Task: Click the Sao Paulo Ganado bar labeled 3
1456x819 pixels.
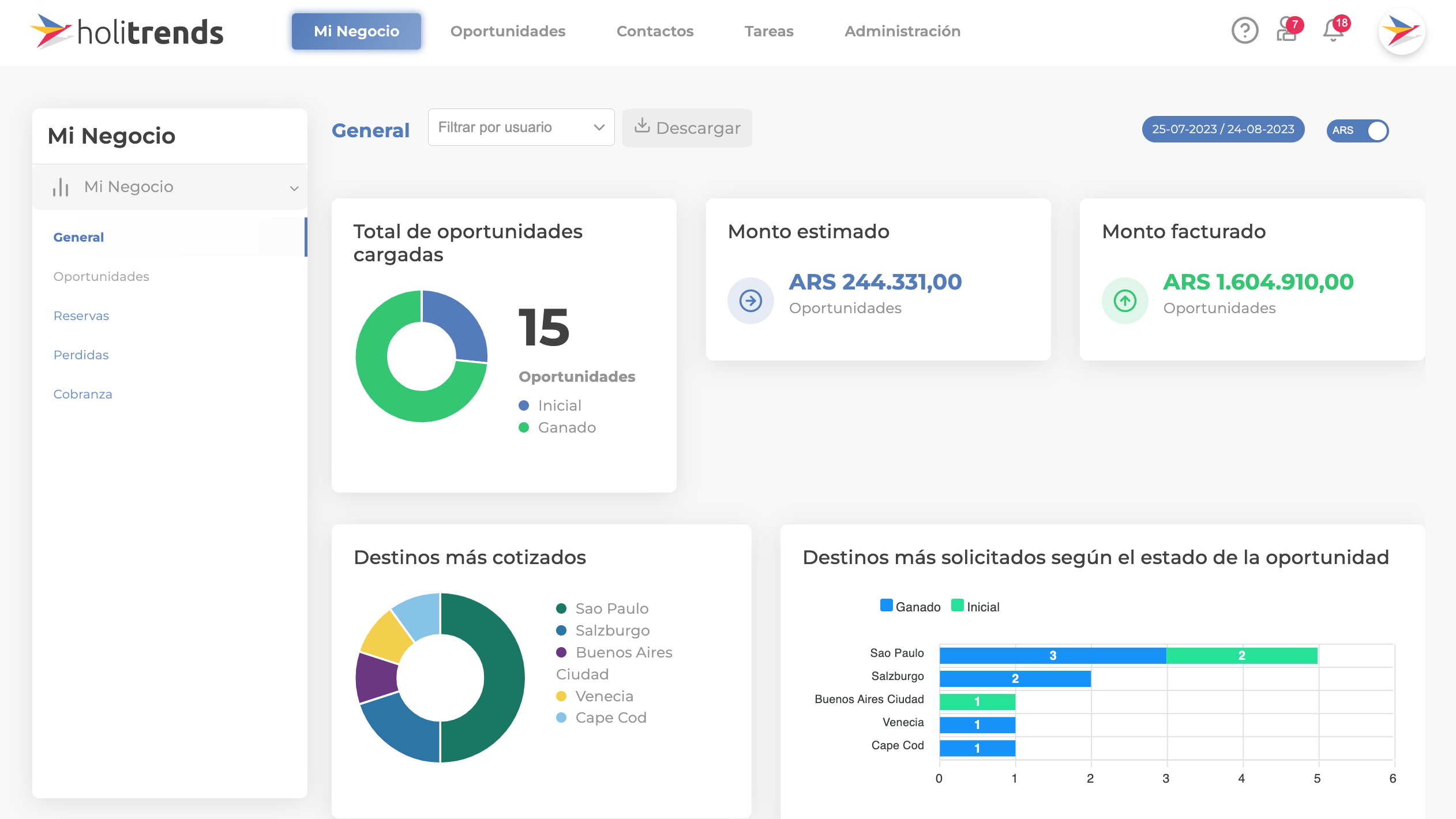Action: 1053,655
